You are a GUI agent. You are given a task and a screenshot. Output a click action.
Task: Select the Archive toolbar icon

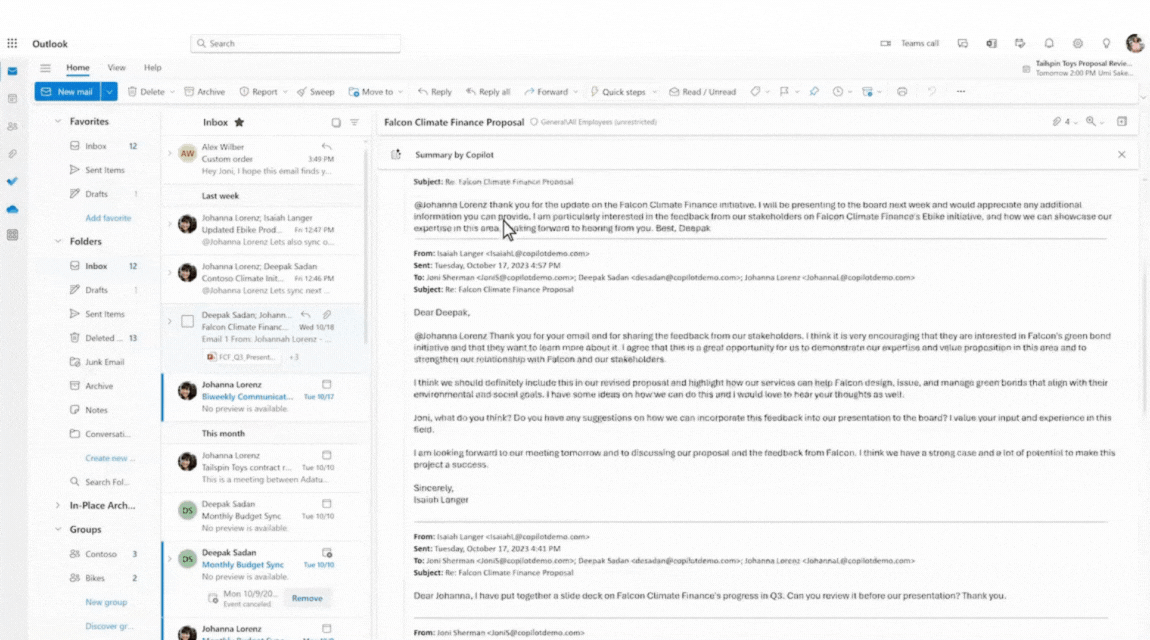coord(204,91)
